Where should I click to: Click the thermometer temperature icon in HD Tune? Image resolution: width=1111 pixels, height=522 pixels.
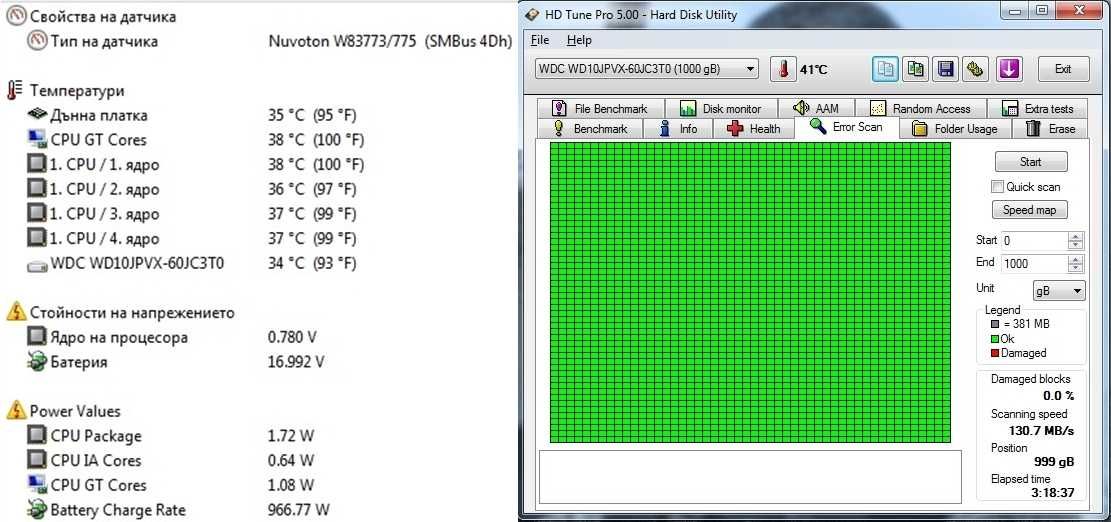pyautogui.click(x=783, y=69)
